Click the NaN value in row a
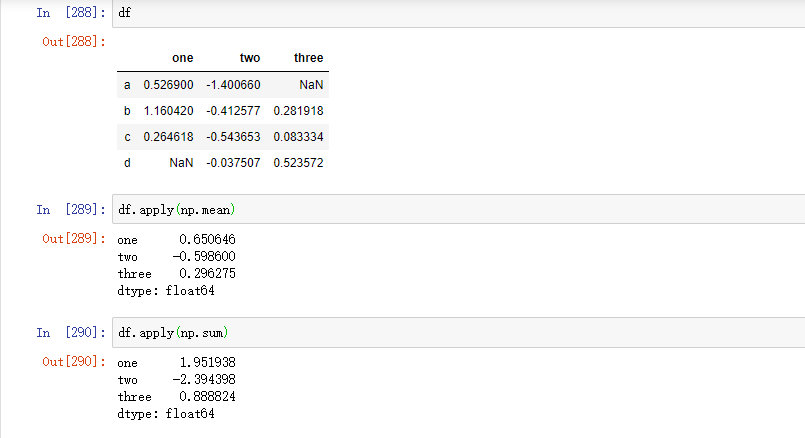Image resolution: width=805 pixels, height=438 pixels. (x=311, y=85)
